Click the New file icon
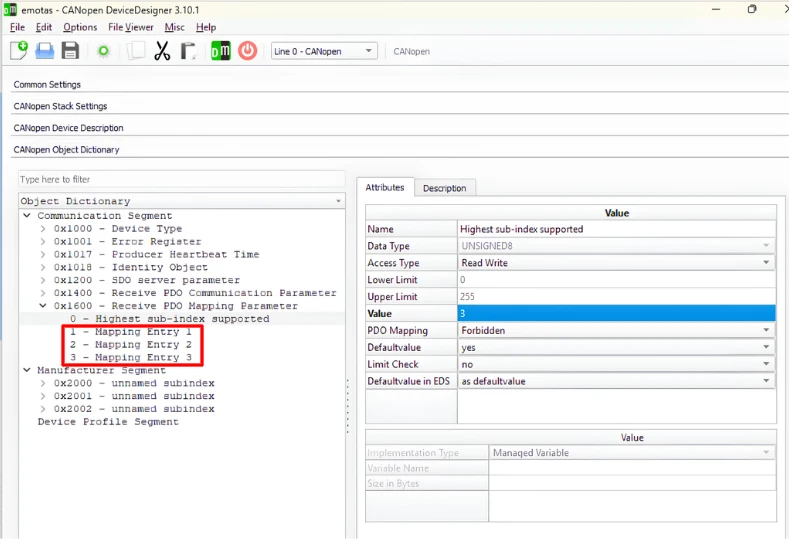 click(x=19, y=51)
